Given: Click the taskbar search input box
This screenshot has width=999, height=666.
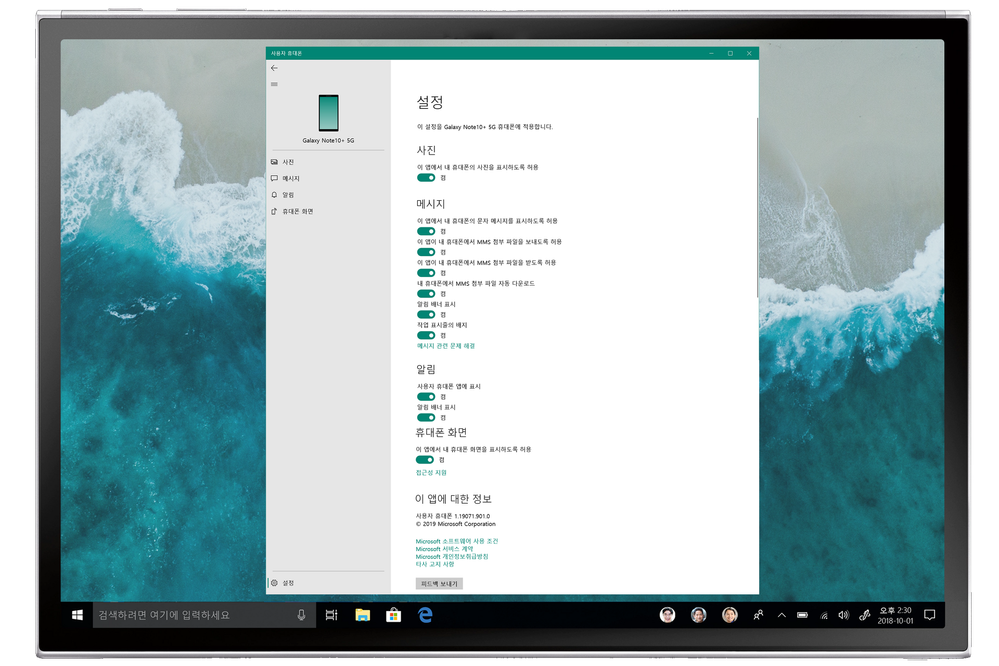Looking at the screenshot, I should pos(204,615).
